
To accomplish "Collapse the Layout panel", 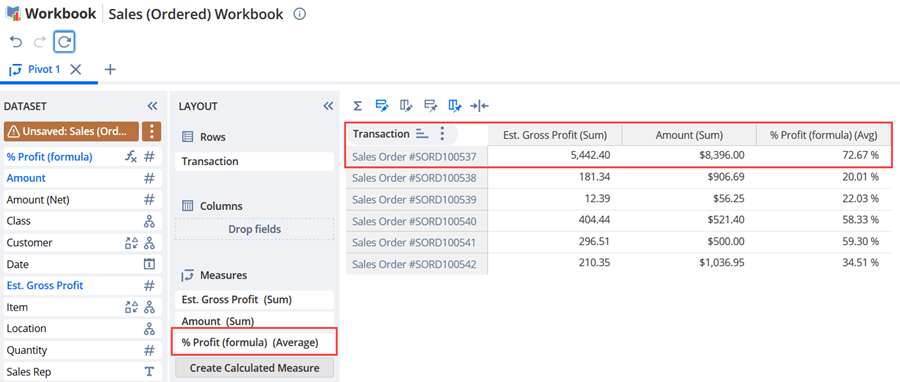I will [328, 106].
